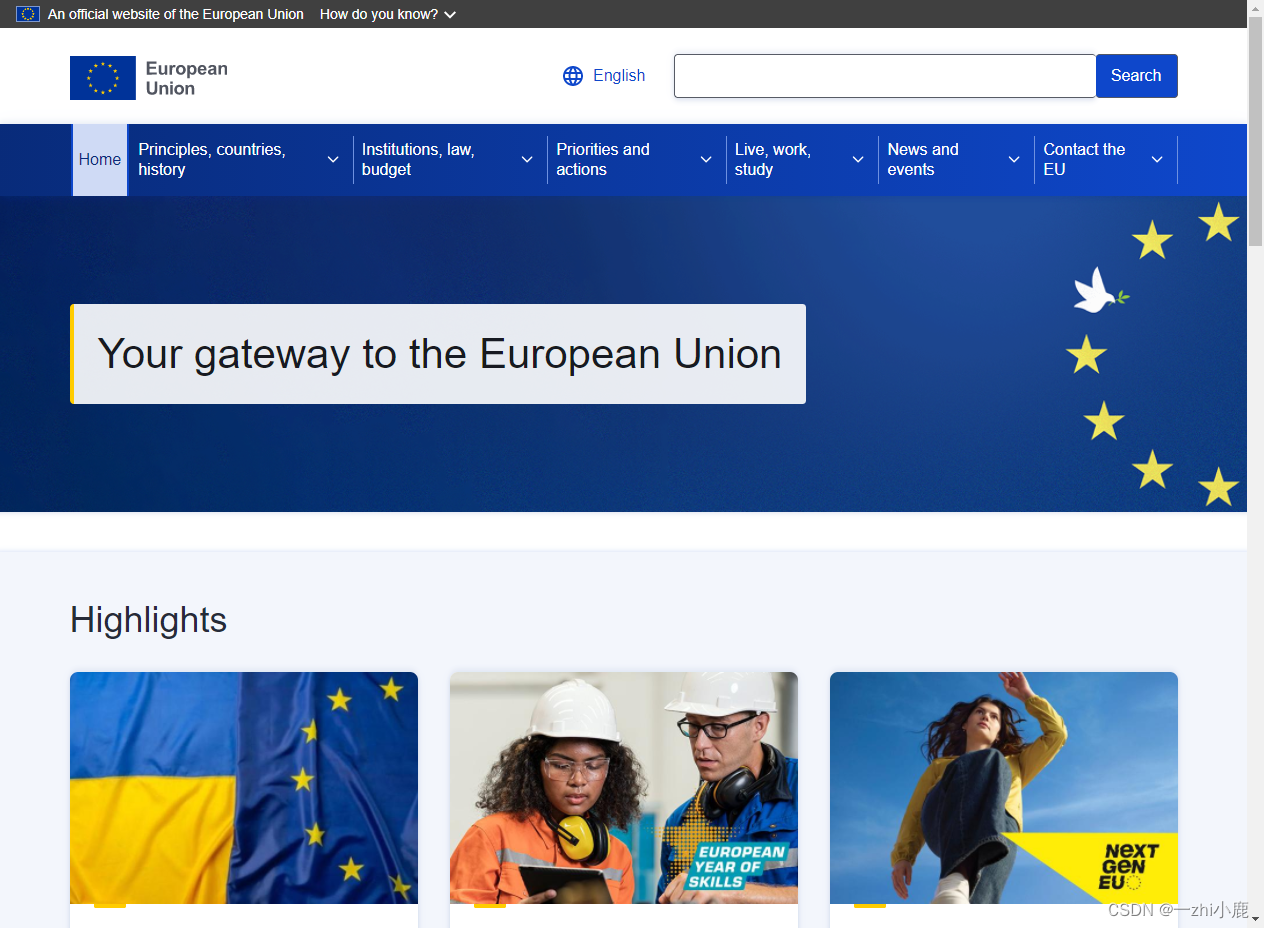
Task: Click the Search button
Action: point(1136,76)
